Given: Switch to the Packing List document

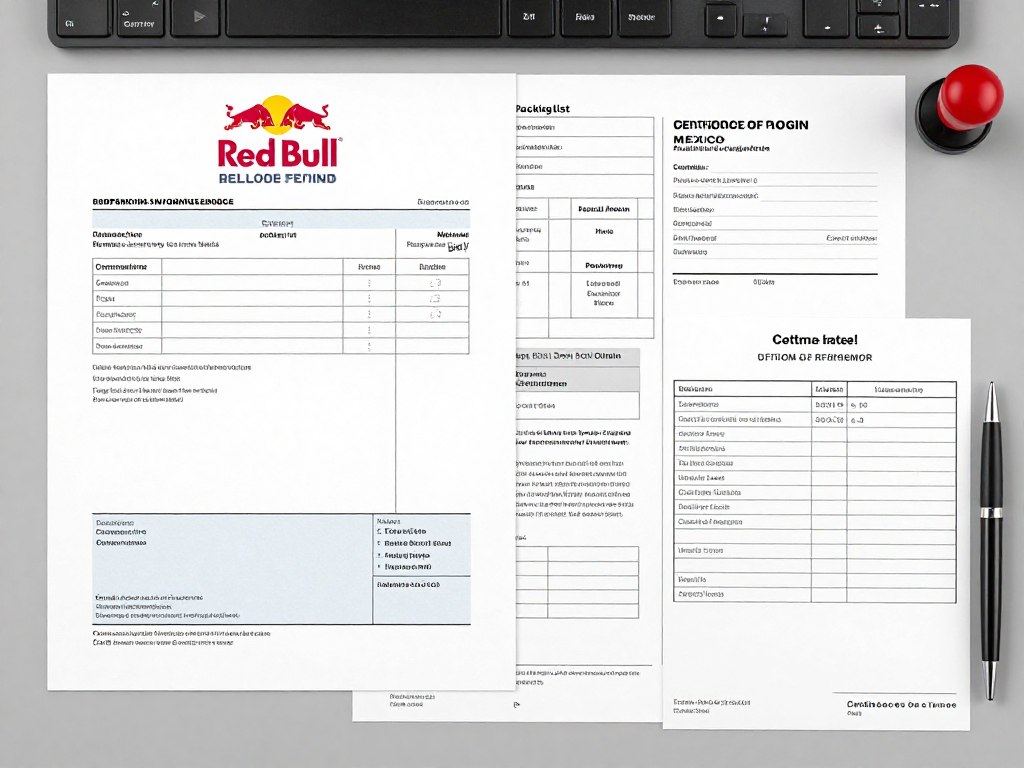Looking at the screenshot, I should point(545,107).
